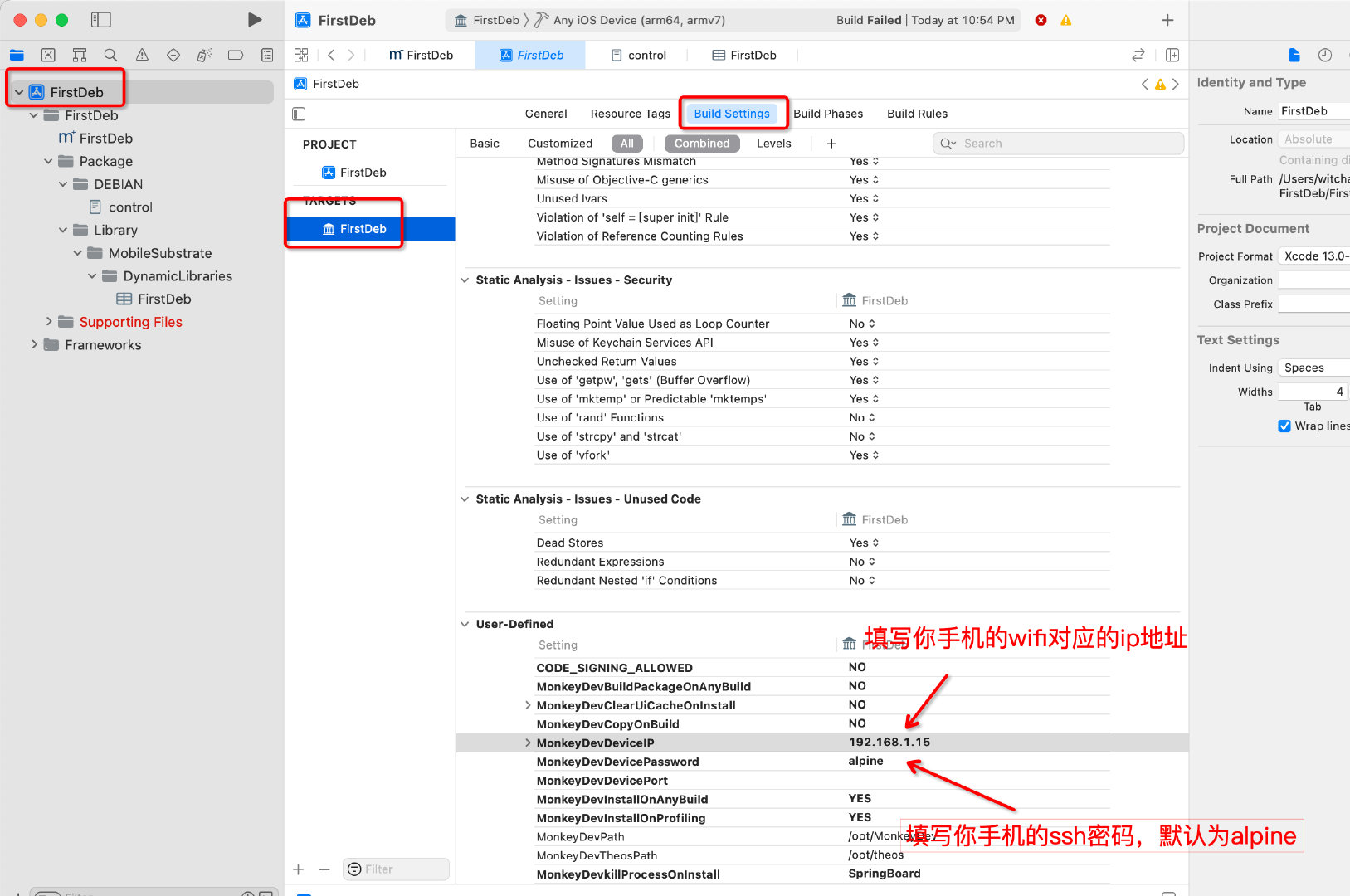This screenshot has height=896, width=1350.
Task: Open the Test navigator diamond icon
Action: click(173, 56)
